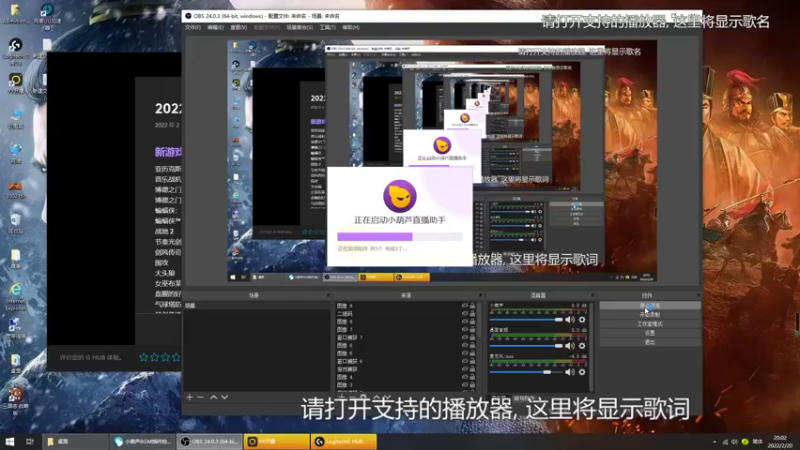Toggle visibility eye of 图像 9 source
800x450 pixels.
(464, 306)
